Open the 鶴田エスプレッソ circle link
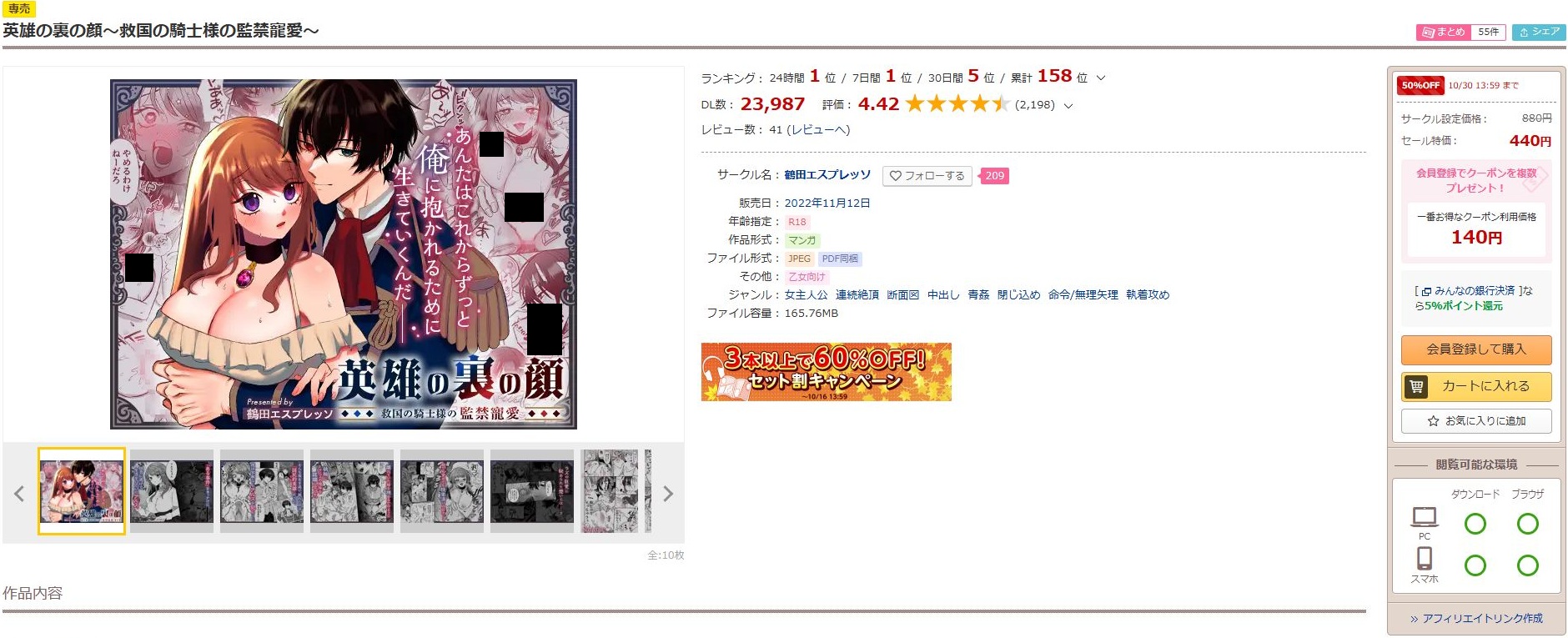Screen dimensions: 1568x638 tap(827, 175)
